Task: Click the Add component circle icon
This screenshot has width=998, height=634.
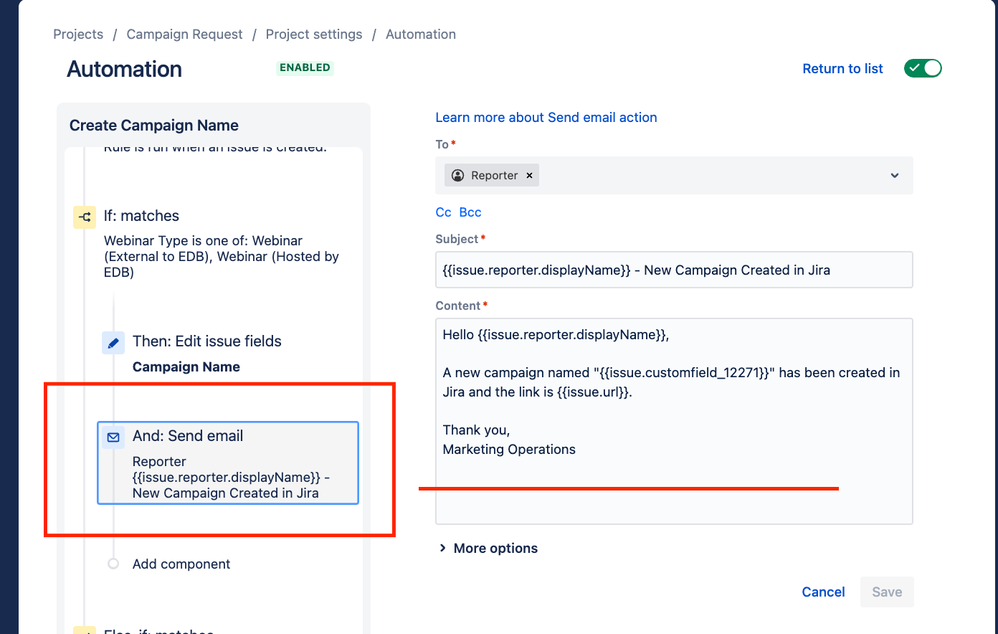Action: click(113, 564)
